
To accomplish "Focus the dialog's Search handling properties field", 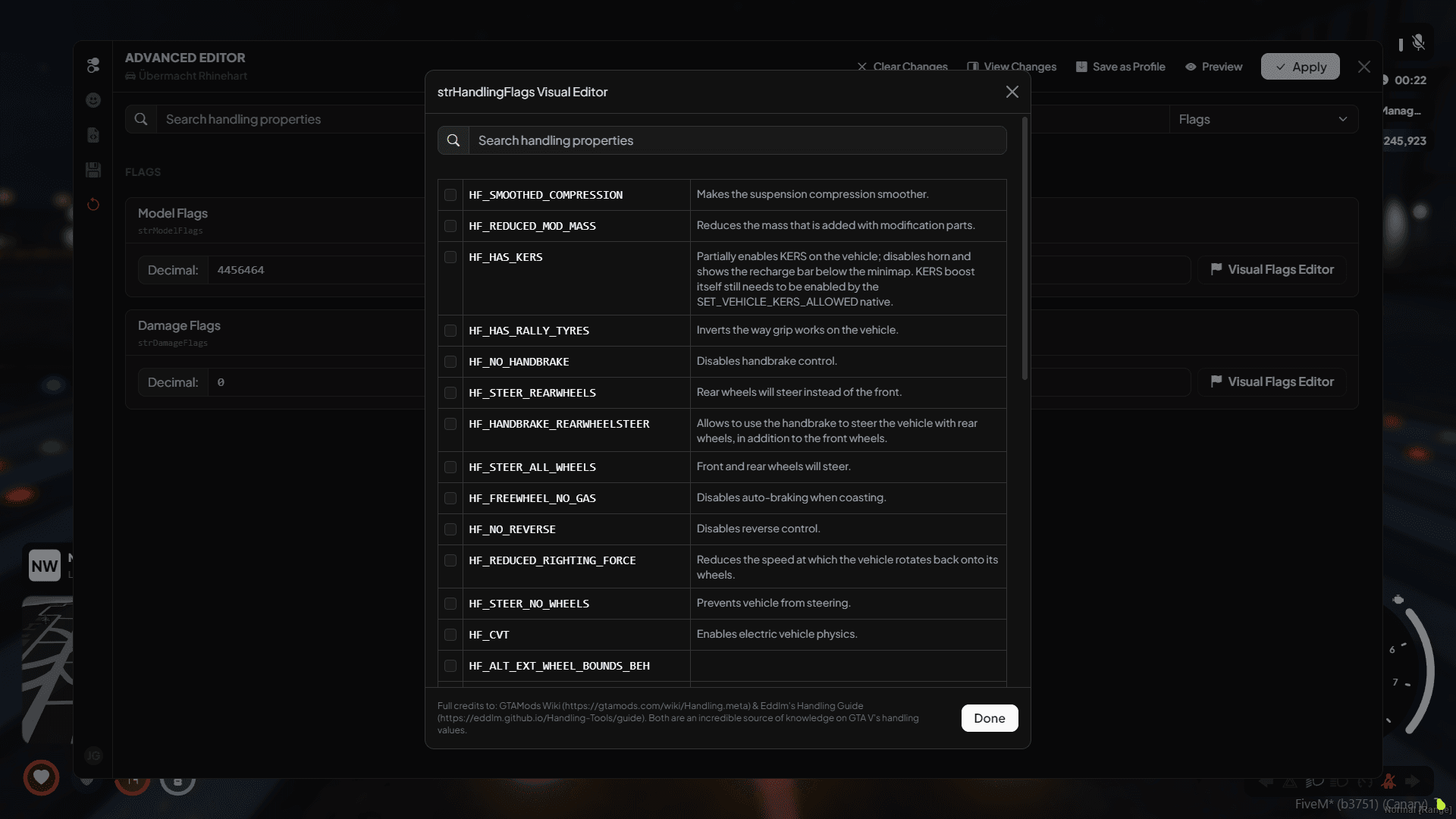I will [736, 140].
